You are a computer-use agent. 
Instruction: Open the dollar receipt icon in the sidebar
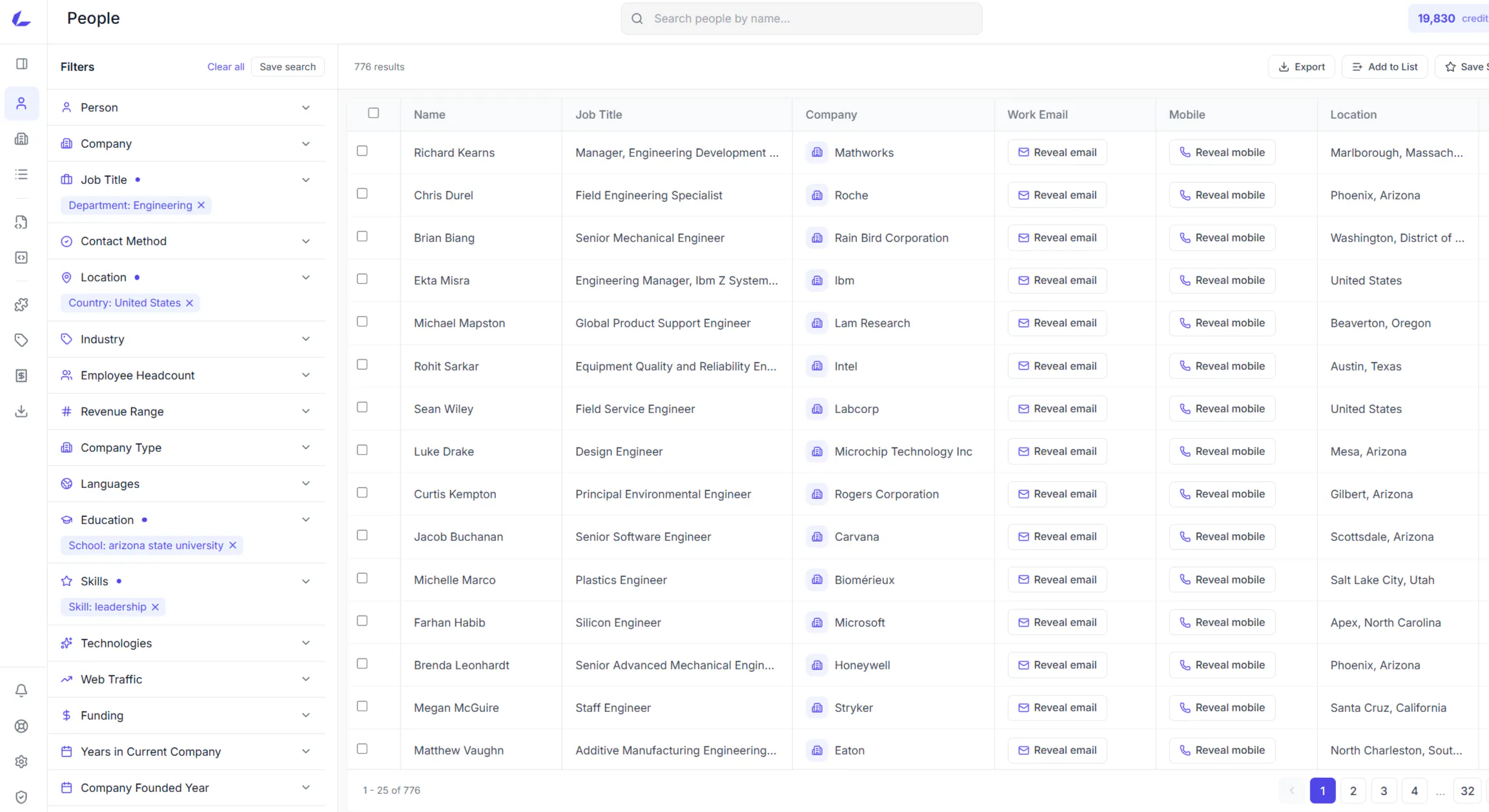click(21, 376)
